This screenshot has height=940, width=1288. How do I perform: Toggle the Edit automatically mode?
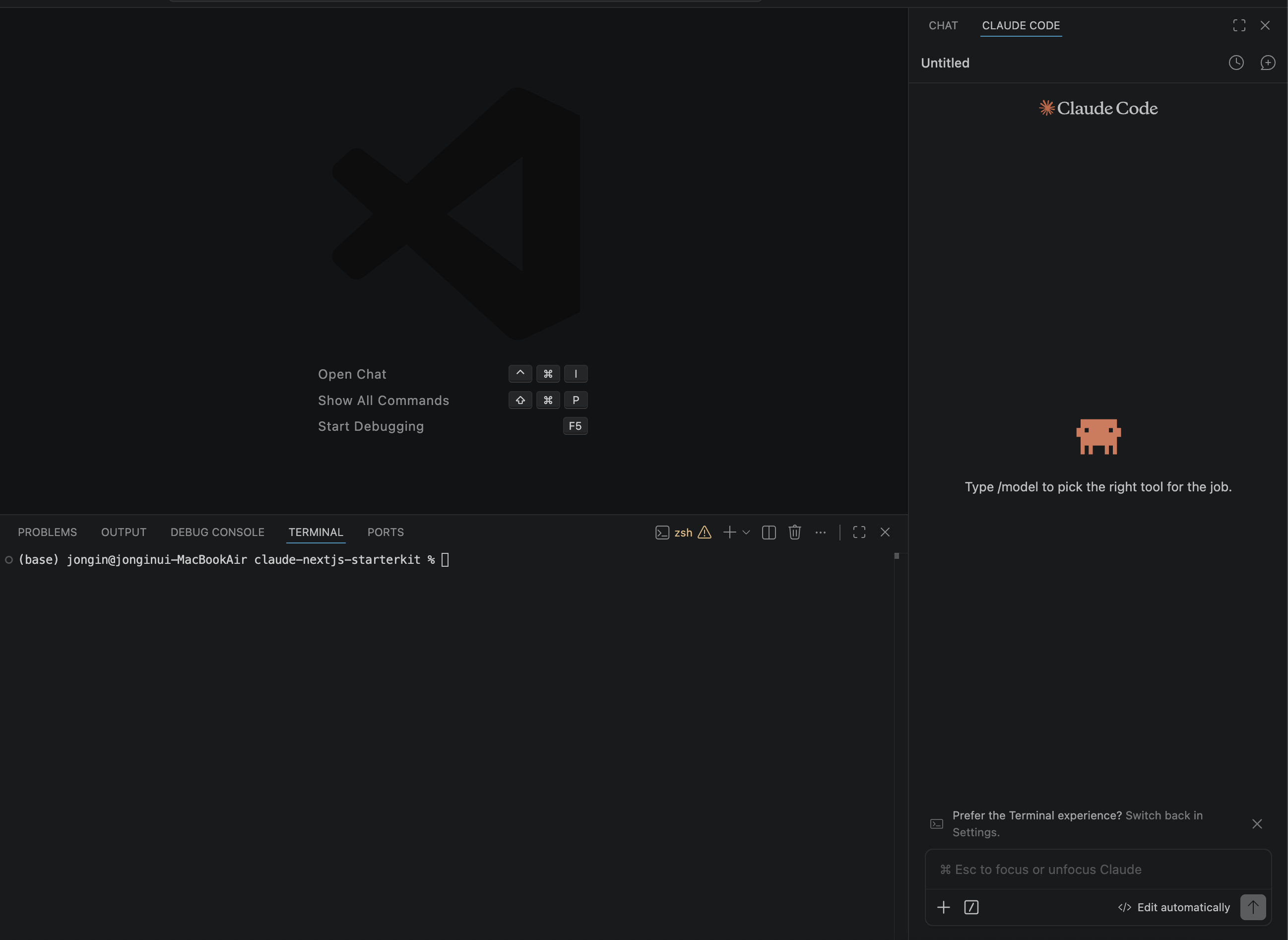click(x=1174, y=907)
